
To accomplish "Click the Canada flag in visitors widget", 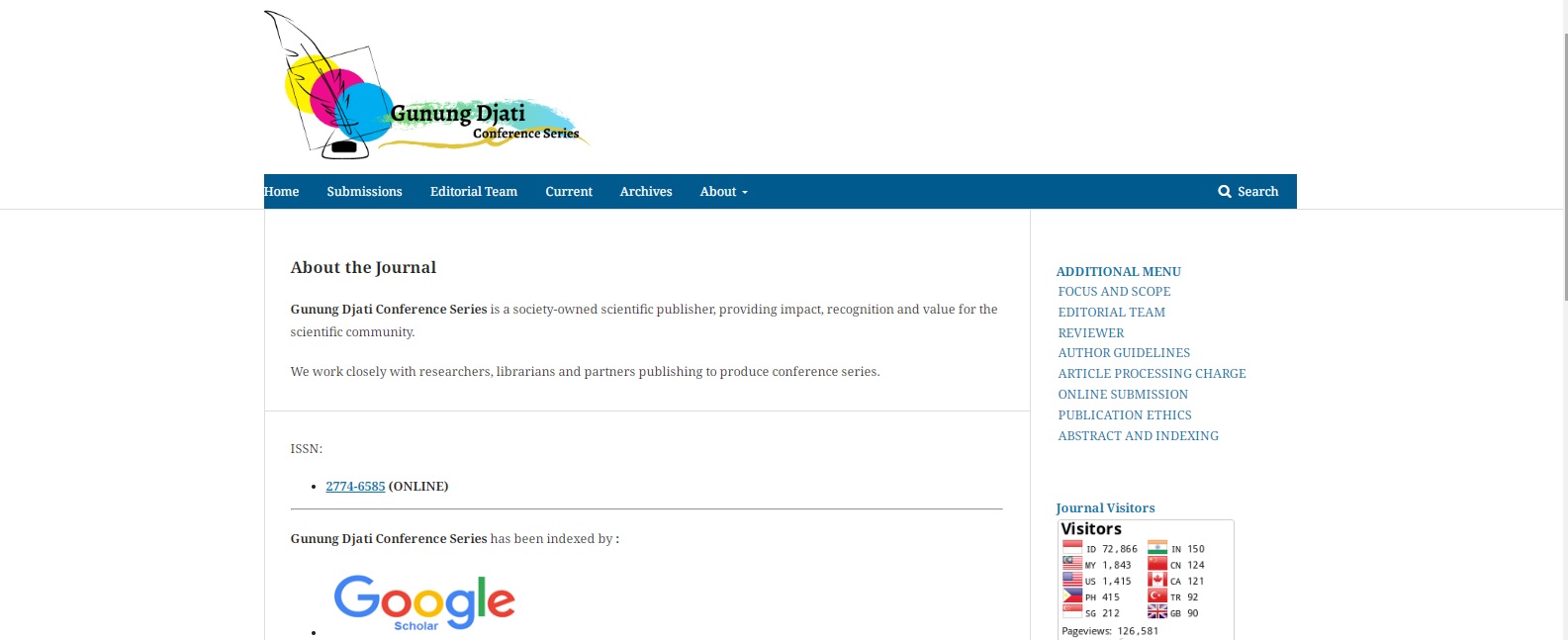I will point(1157,581).
